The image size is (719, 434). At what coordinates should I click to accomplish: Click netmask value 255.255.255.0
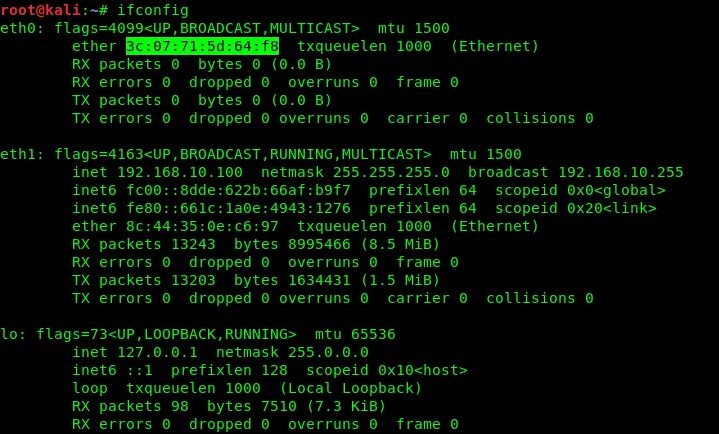pos(391,172)
